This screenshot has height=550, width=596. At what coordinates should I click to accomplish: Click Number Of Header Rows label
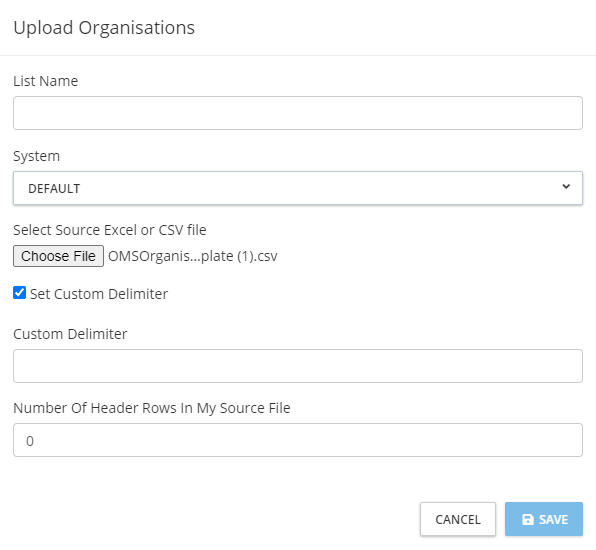(x=152, y=408)
